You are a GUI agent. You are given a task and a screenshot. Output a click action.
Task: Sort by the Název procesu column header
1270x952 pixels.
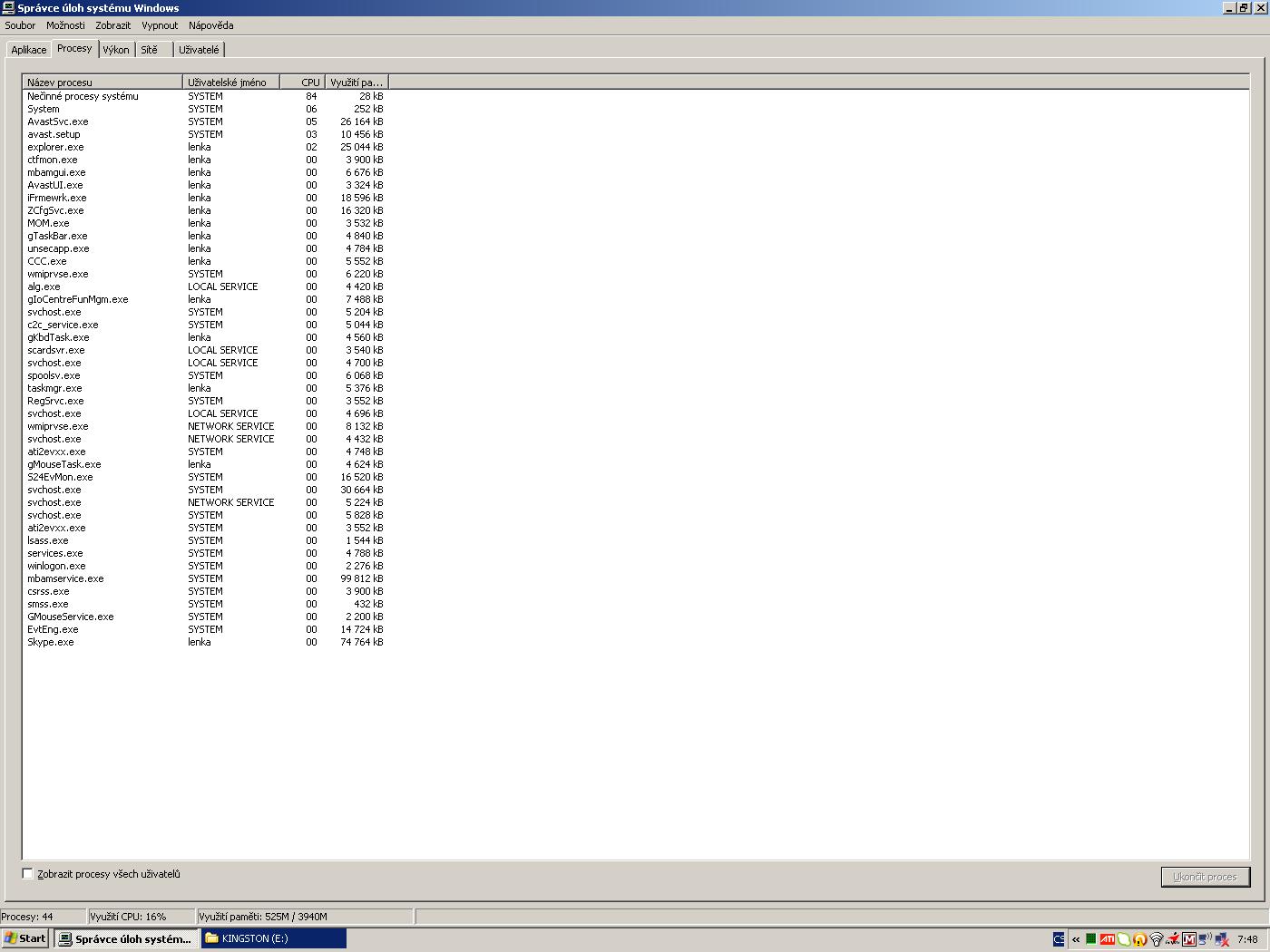103,83
